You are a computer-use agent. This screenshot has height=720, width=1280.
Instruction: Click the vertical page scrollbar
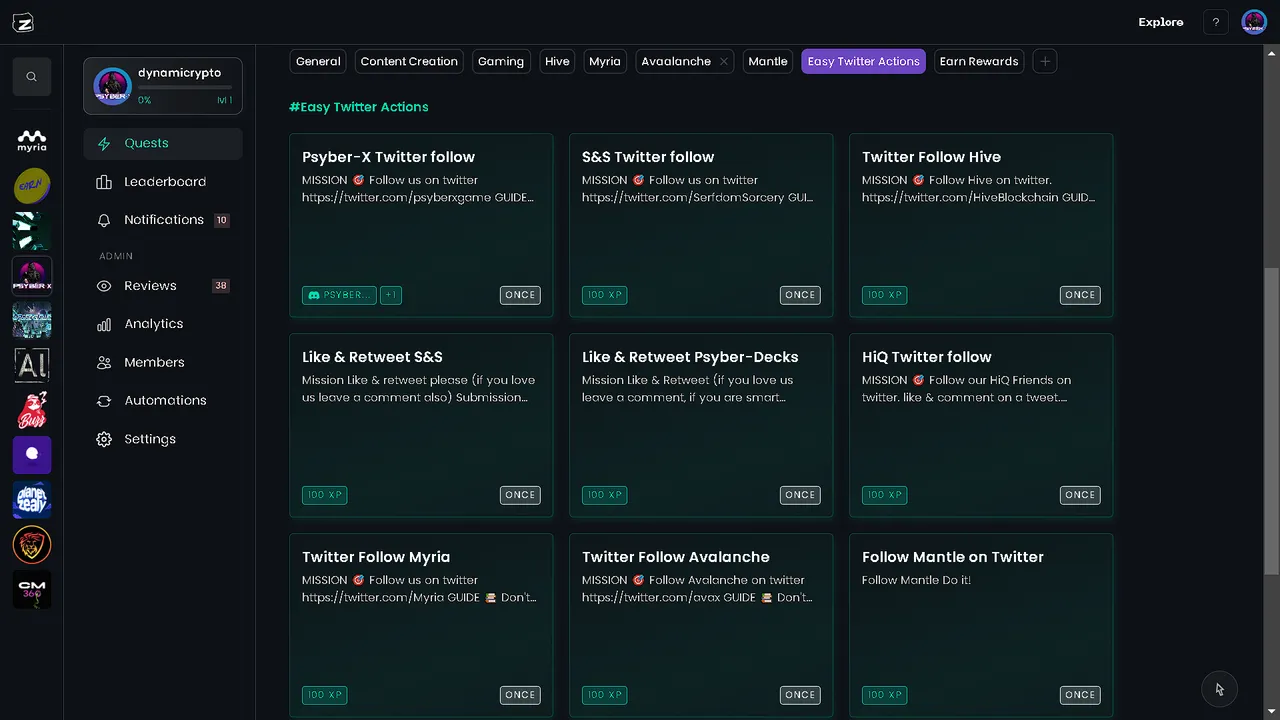(x=1271, y=420)
